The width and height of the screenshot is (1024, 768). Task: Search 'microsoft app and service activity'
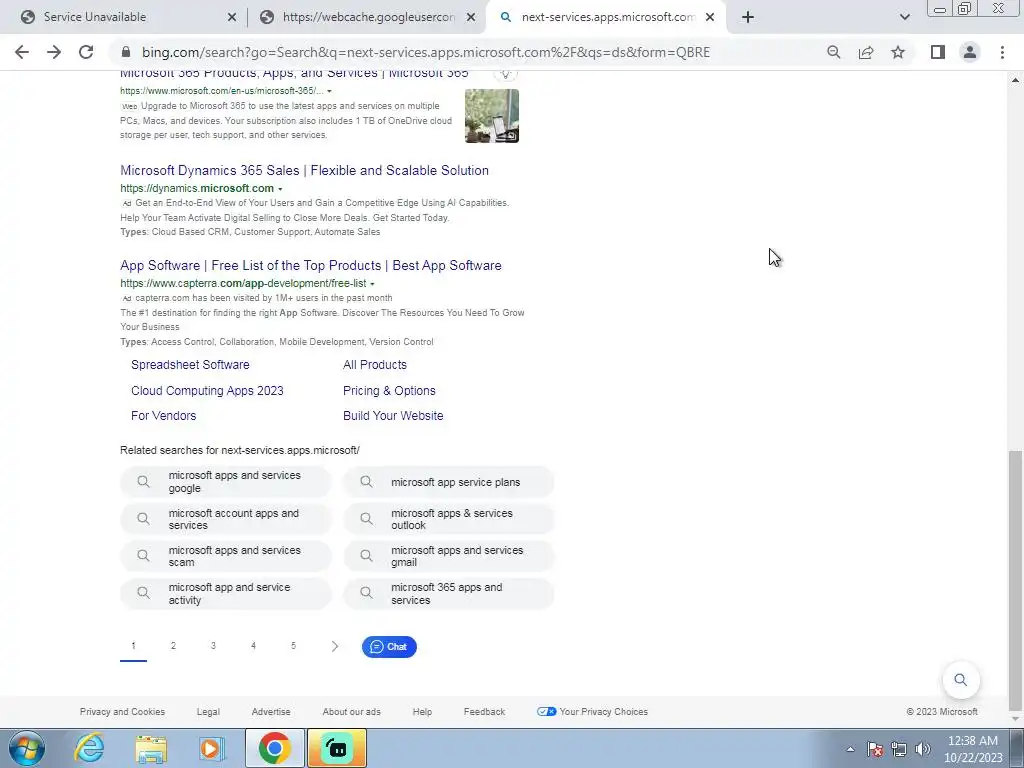(x=226, y=594)
